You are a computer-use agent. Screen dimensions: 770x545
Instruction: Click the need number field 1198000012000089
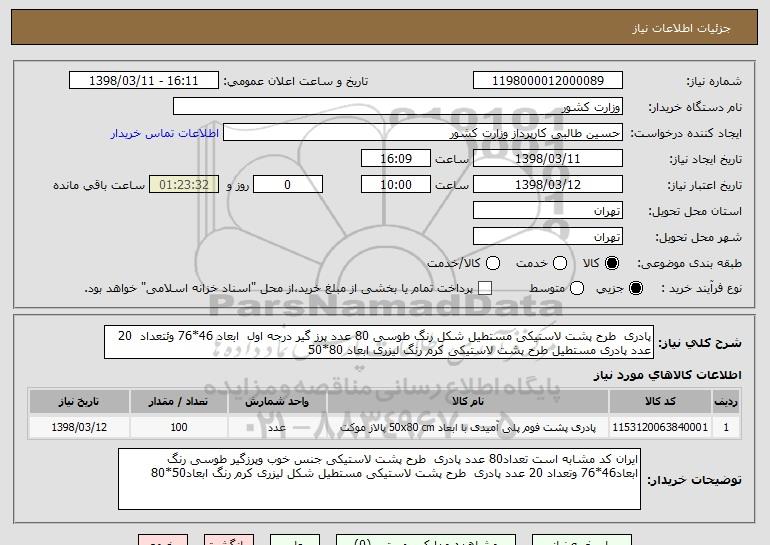548,81
